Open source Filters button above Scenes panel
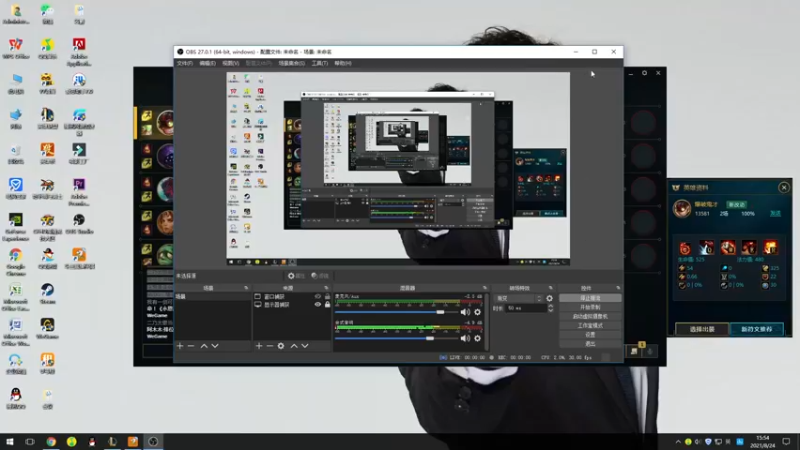 pyautogui.click(x=320, y=276)
